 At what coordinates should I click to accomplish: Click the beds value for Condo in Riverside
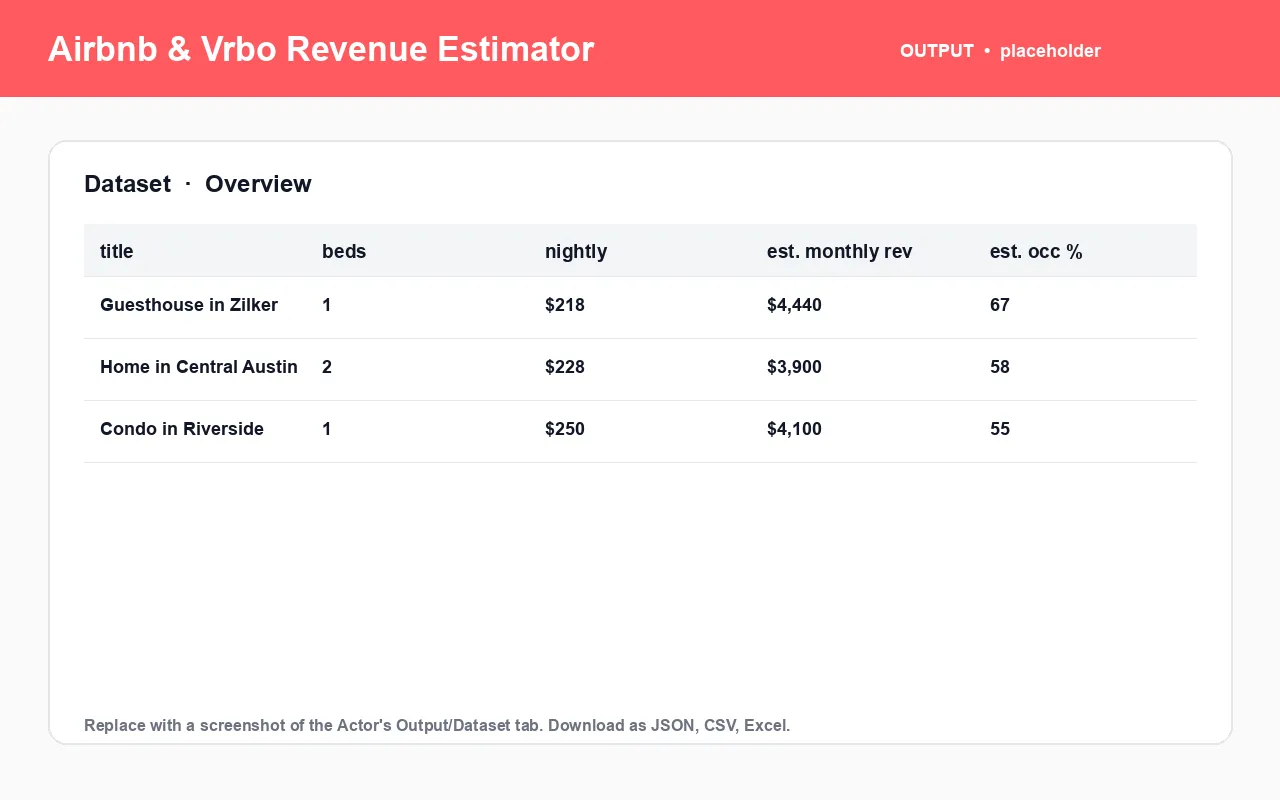pyautogui.click(x=327, y=429)
